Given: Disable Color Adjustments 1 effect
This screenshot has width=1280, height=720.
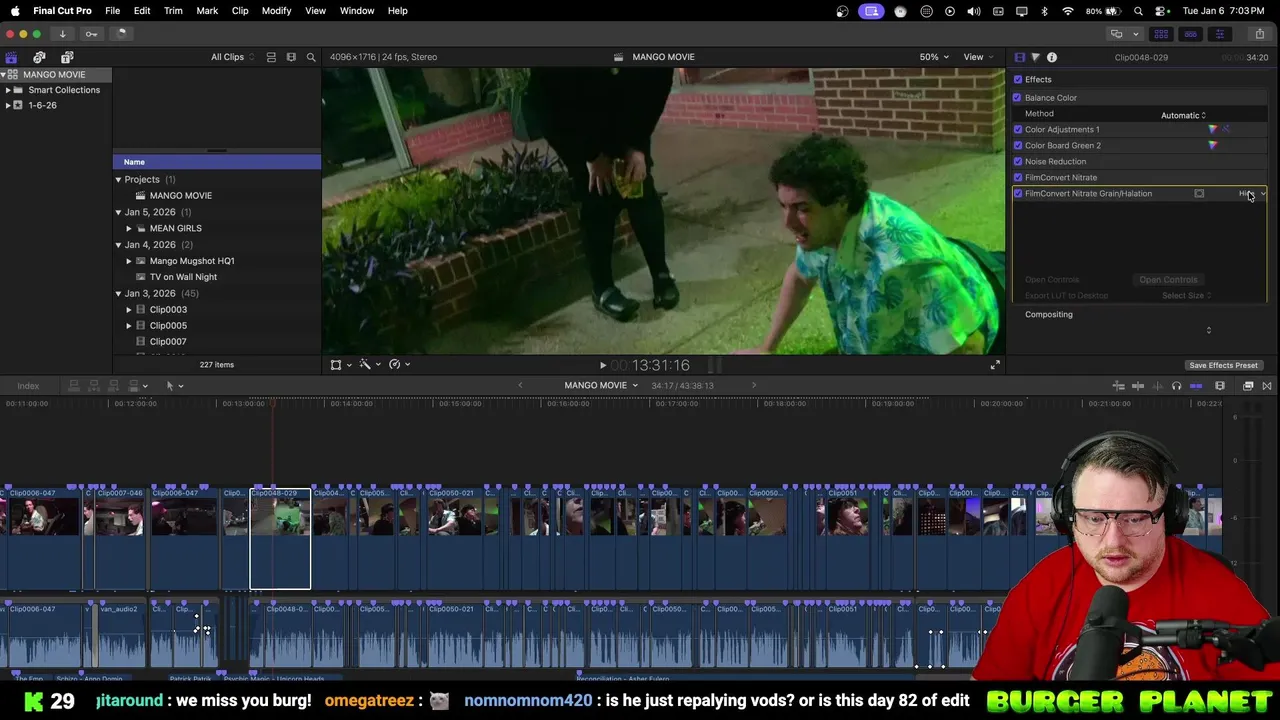Looking at the screenshot, I should point(1018,129).
